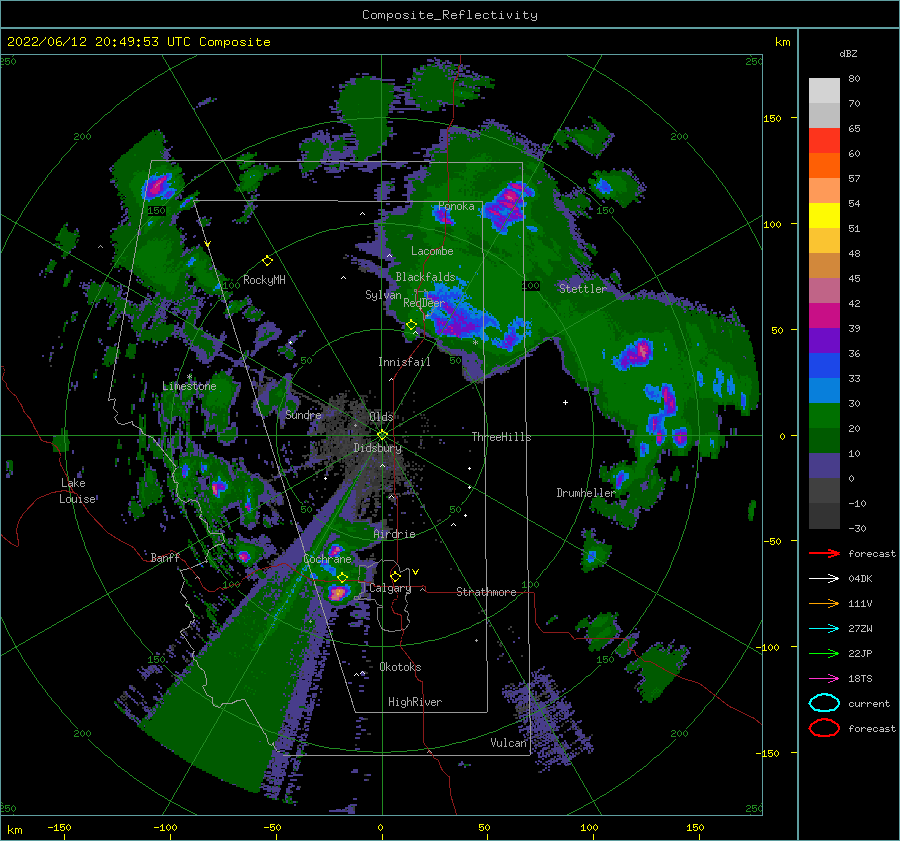Click the red forecast arrow legend icon
This screenshot has width=900, height=841.
[x=824, y=553]
